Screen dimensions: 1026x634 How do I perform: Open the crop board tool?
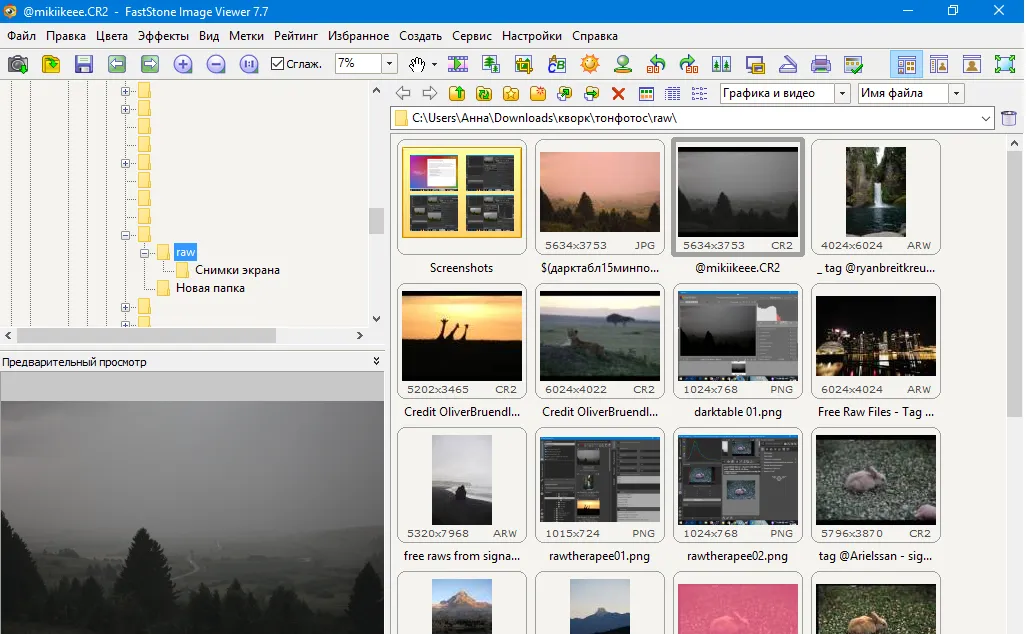[523, 64]
